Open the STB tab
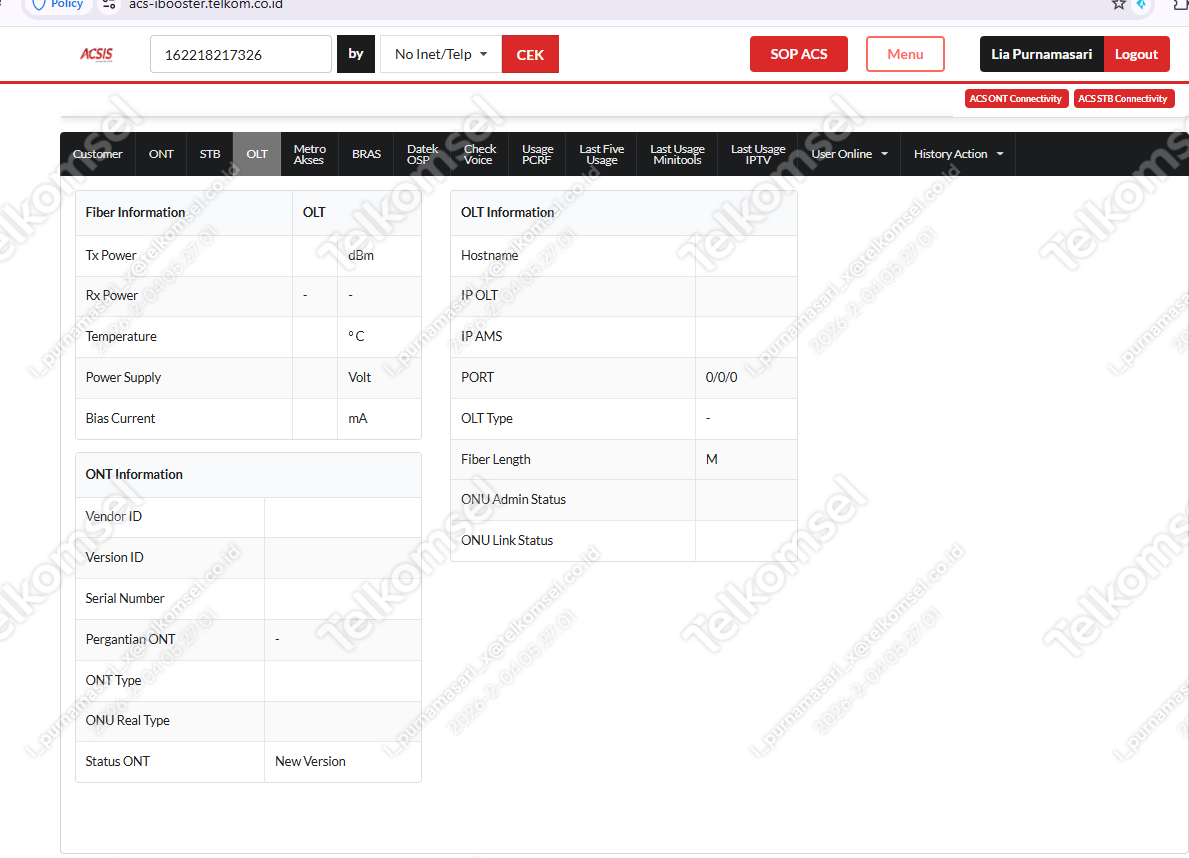The image size is (1189, 858). pyautogui.click(x=210, y=154)
